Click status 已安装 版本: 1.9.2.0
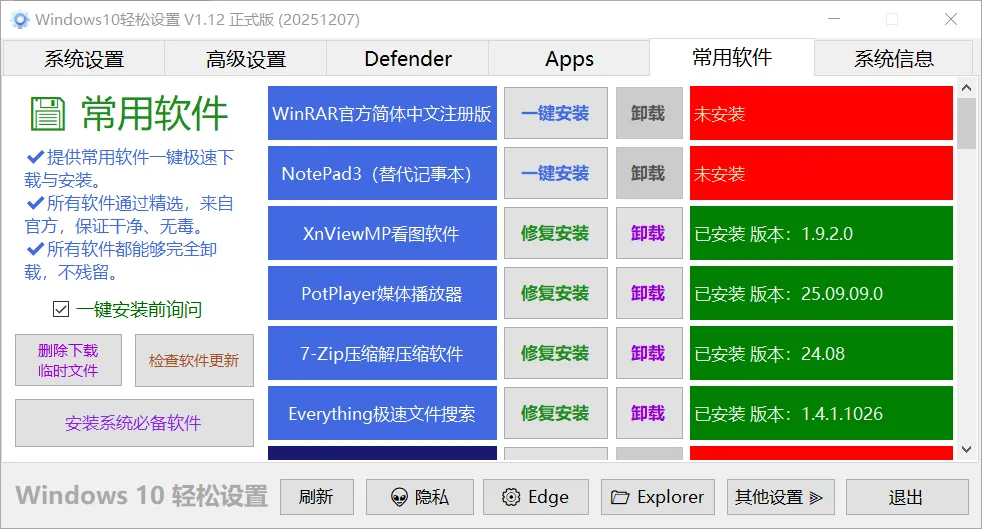Viewport: 982px width, 529px height. point(821,234)
